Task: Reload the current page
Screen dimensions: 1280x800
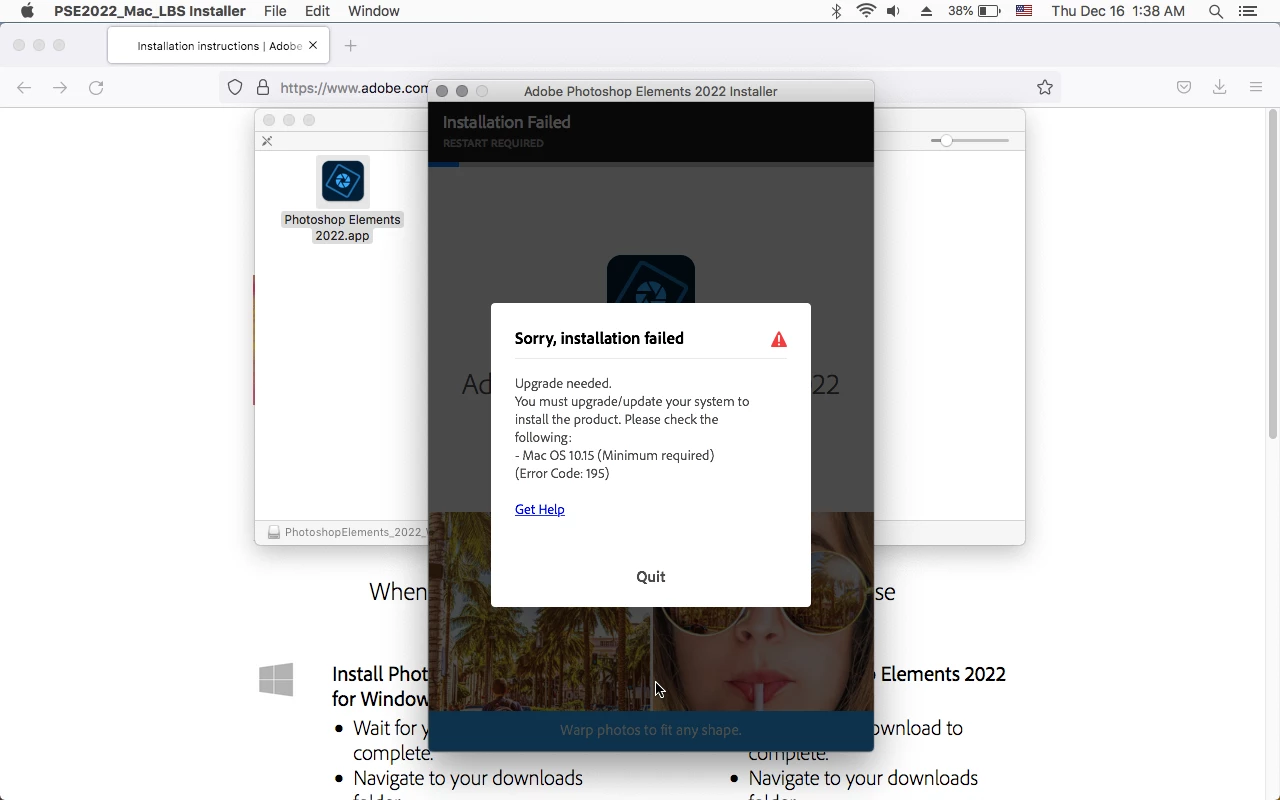Action: pyautogui.click(x=96, y=88)
